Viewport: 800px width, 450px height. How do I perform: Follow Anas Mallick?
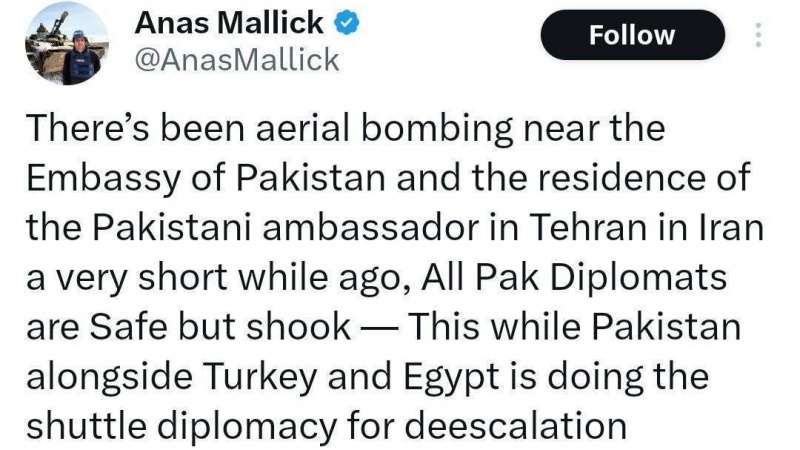tap(632, 35)
